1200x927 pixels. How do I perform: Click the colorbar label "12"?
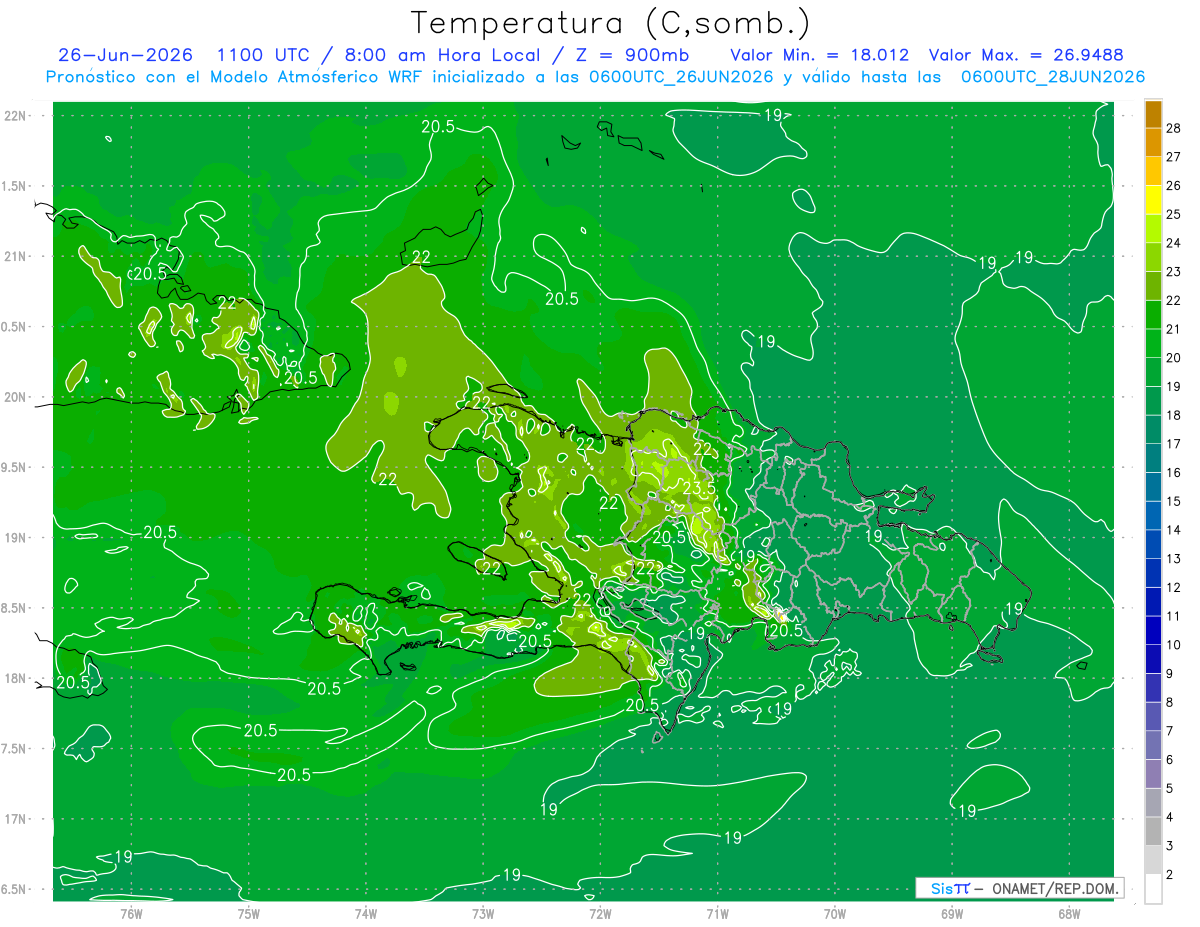point(1174,587)
